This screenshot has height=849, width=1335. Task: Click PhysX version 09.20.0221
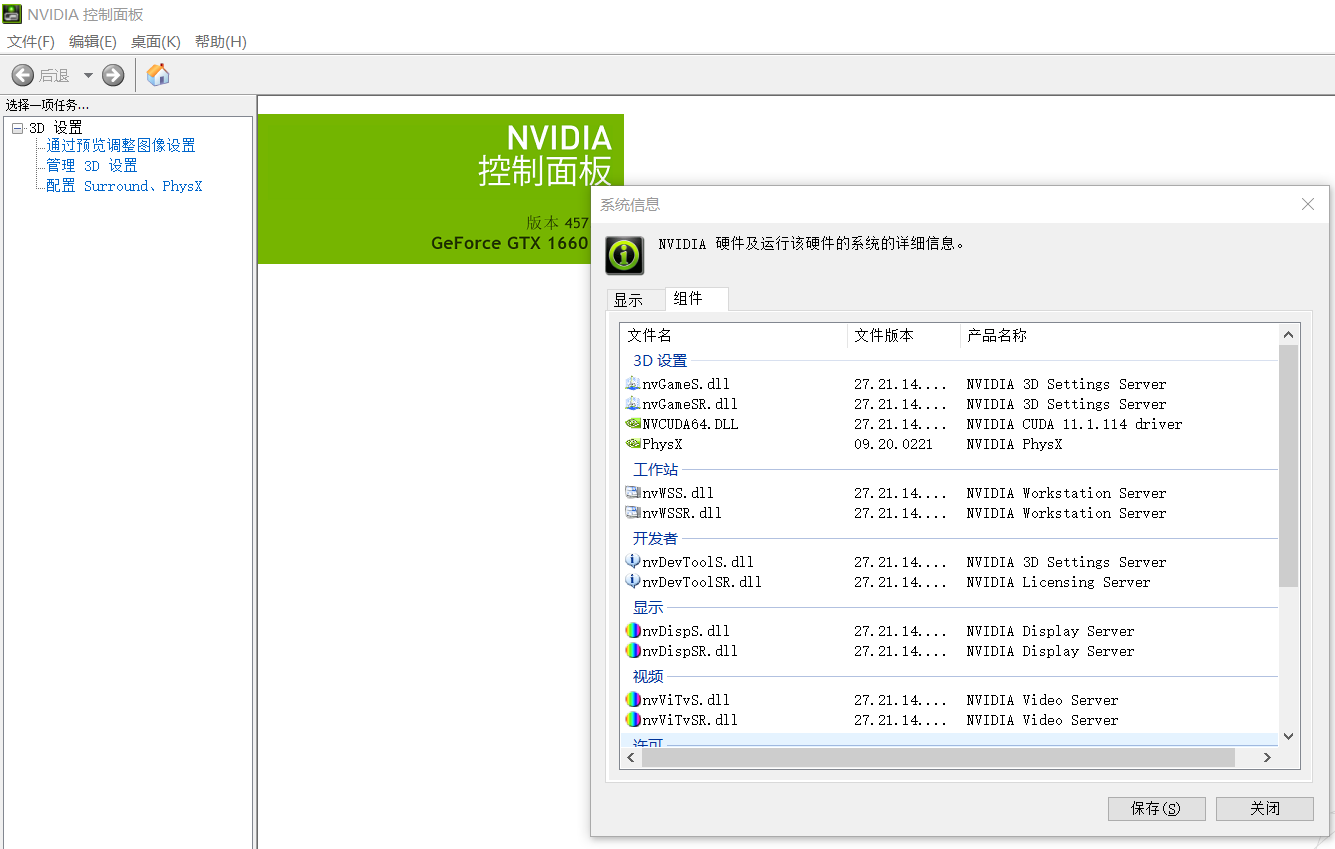tap(893, 444)
